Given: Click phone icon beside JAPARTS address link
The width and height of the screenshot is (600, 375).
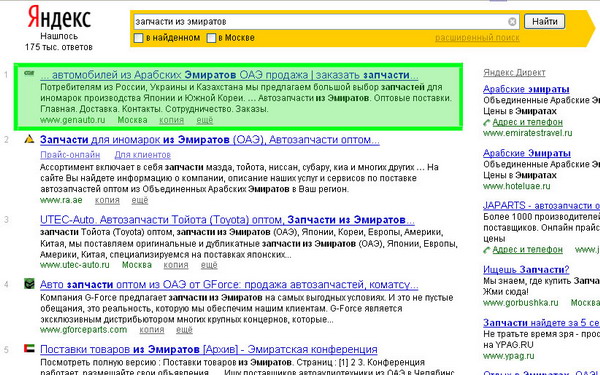Looking at the screenshot, I should [487, 250].
